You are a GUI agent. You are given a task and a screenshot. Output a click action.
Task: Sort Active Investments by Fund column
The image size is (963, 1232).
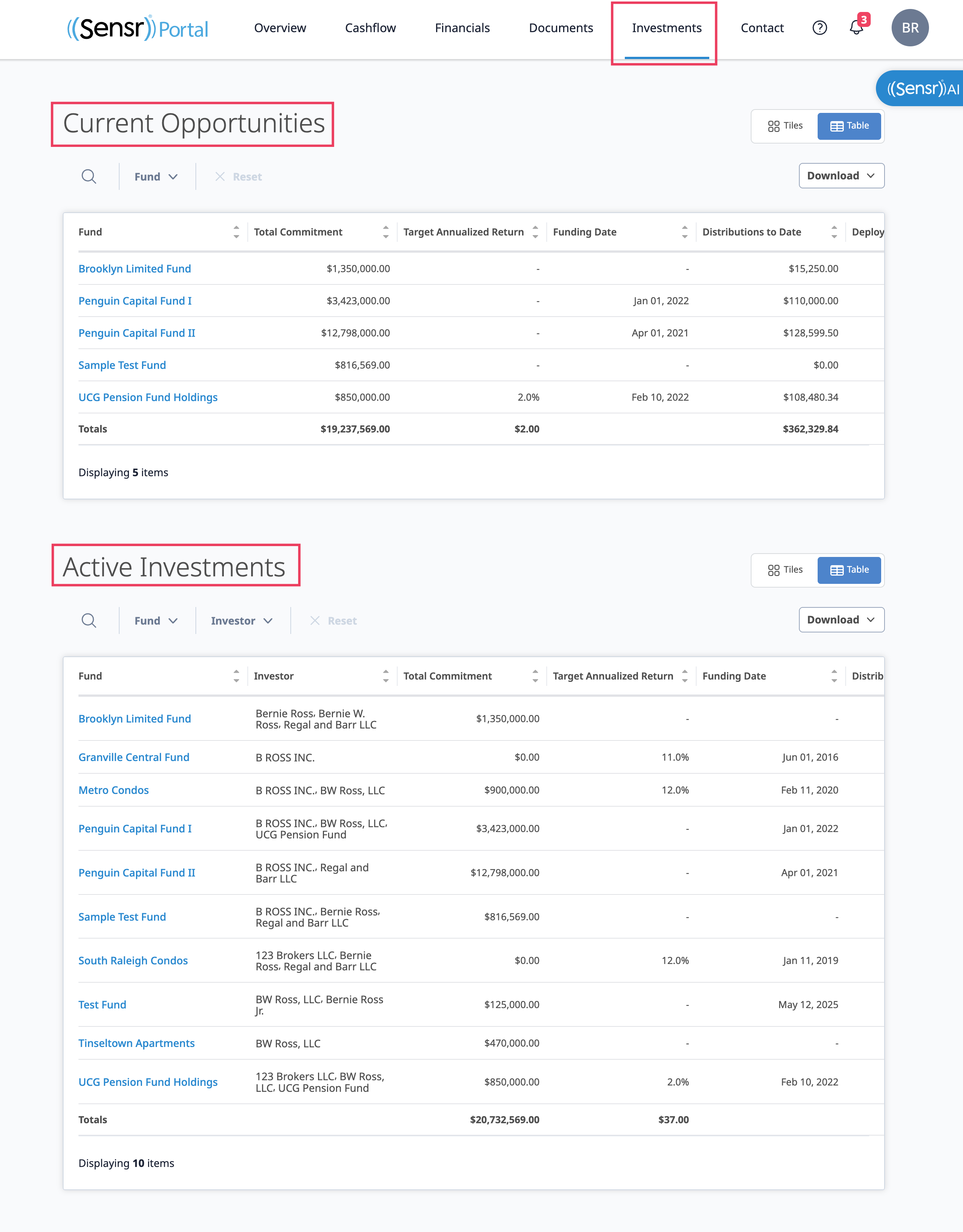pos(236,676)
